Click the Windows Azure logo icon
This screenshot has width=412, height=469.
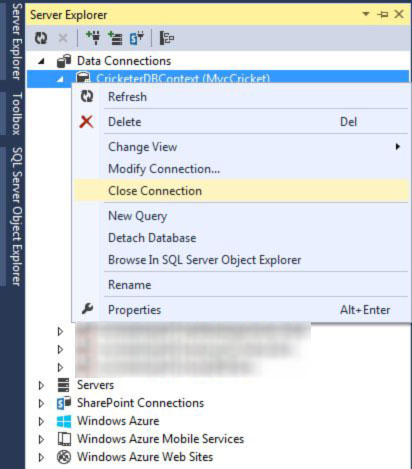[64, 421]
